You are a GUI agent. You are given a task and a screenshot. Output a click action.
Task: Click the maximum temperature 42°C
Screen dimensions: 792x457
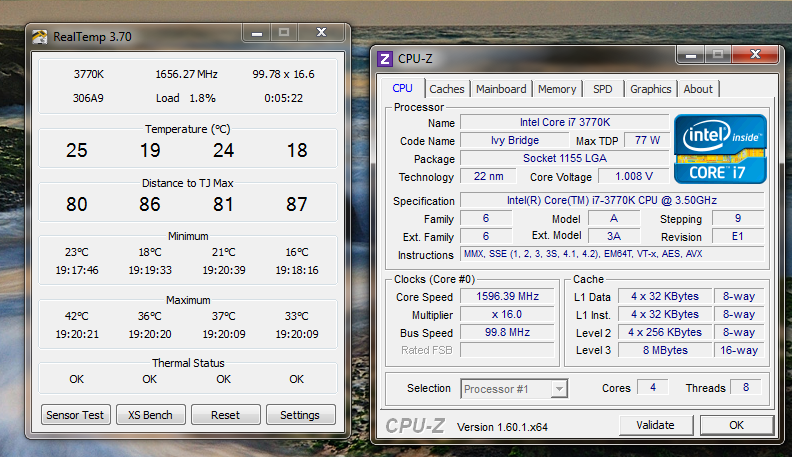77,316
